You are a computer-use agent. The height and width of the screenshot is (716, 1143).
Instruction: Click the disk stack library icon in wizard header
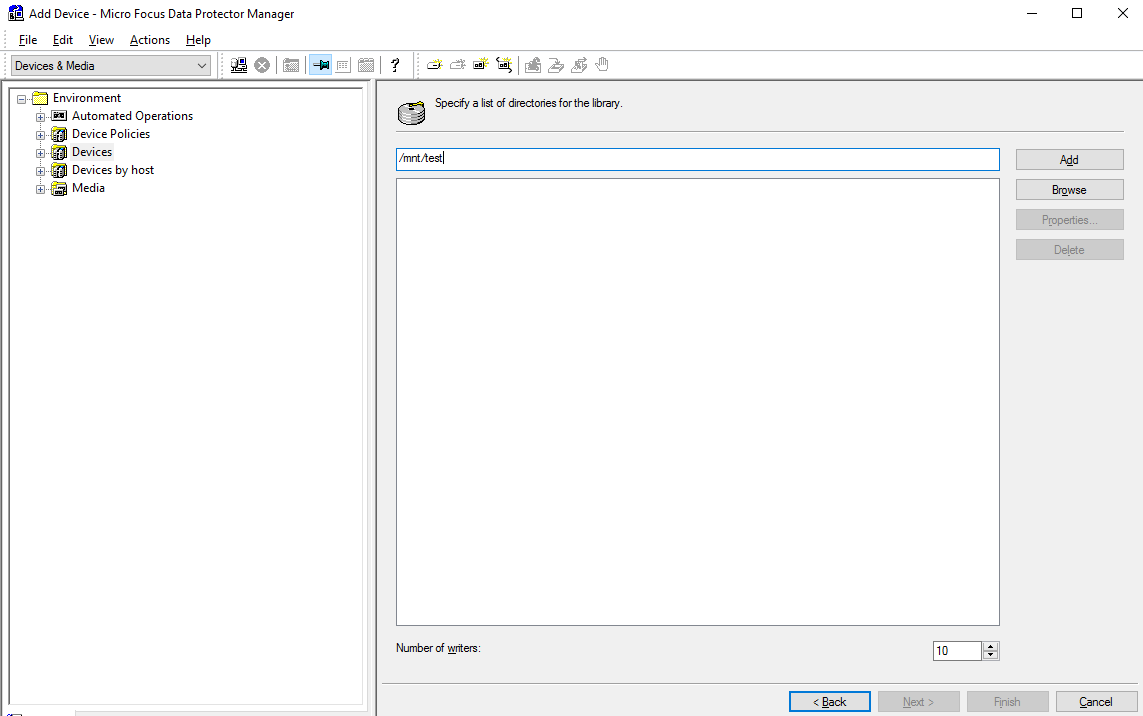pyautogui.click(x=411, y=113)
